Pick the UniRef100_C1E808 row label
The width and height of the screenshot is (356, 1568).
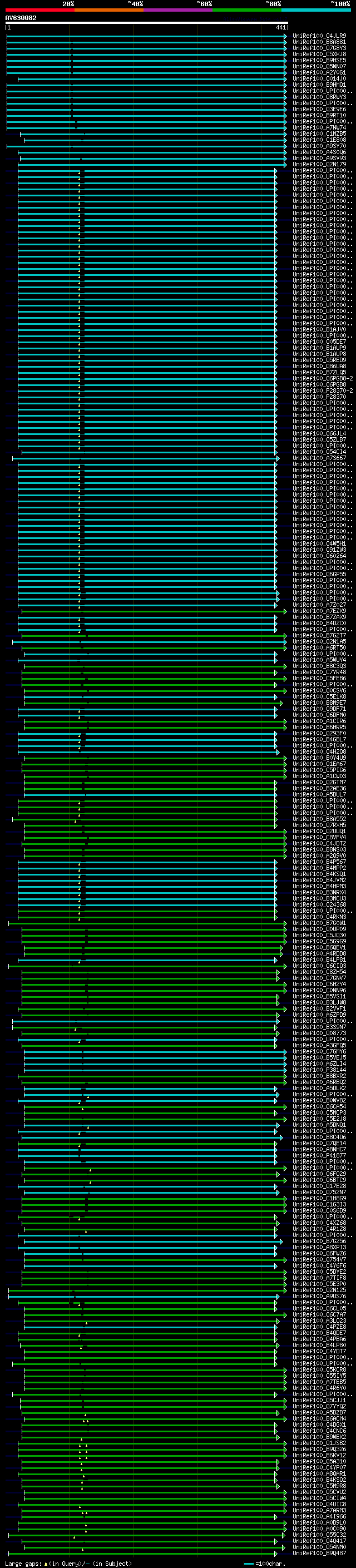tap(319, 140)
